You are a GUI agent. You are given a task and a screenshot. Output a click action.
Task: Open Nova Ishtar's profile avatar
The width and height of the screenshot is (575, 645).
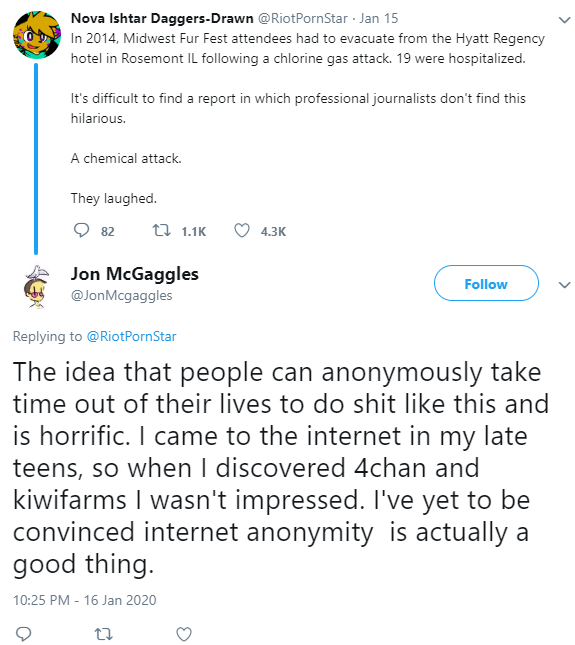[x=37, y=35]
